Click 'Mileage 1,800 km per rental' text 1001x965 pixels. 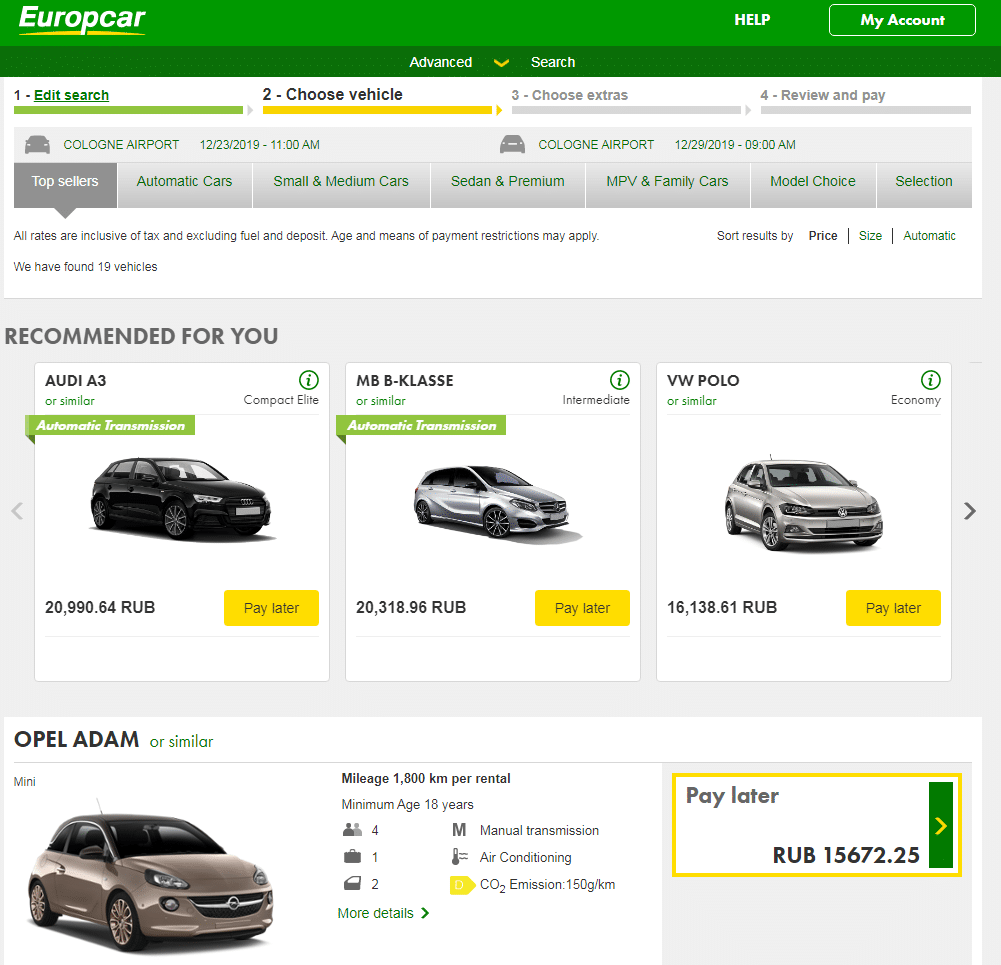click(426, 779)
